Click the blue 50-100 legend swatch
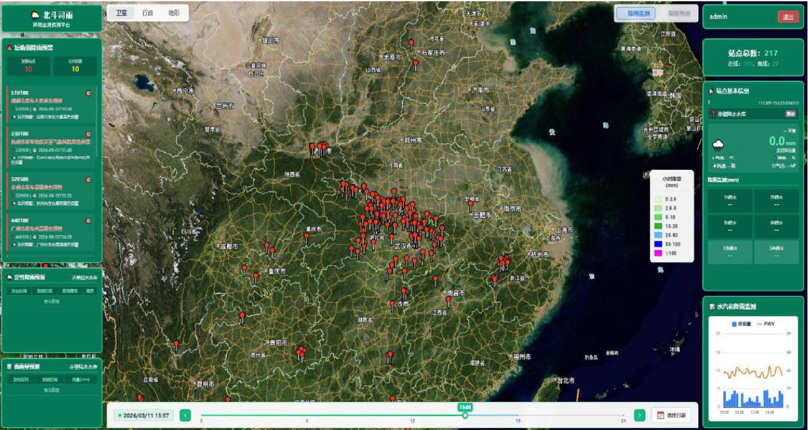808x430 pixels. click(659, 244)
